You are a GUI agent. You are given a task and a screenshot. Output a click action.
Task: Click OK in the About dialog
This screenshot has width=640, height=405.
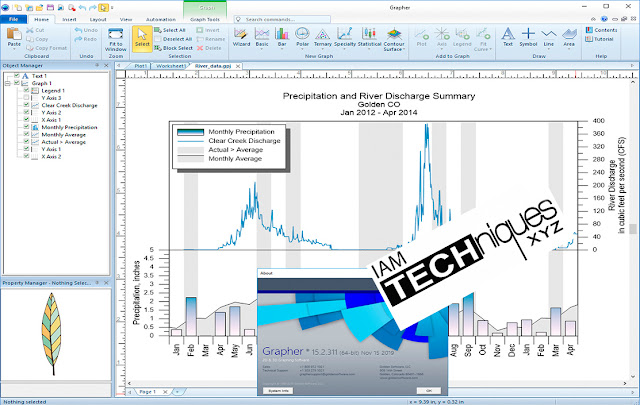pos(429,390)
